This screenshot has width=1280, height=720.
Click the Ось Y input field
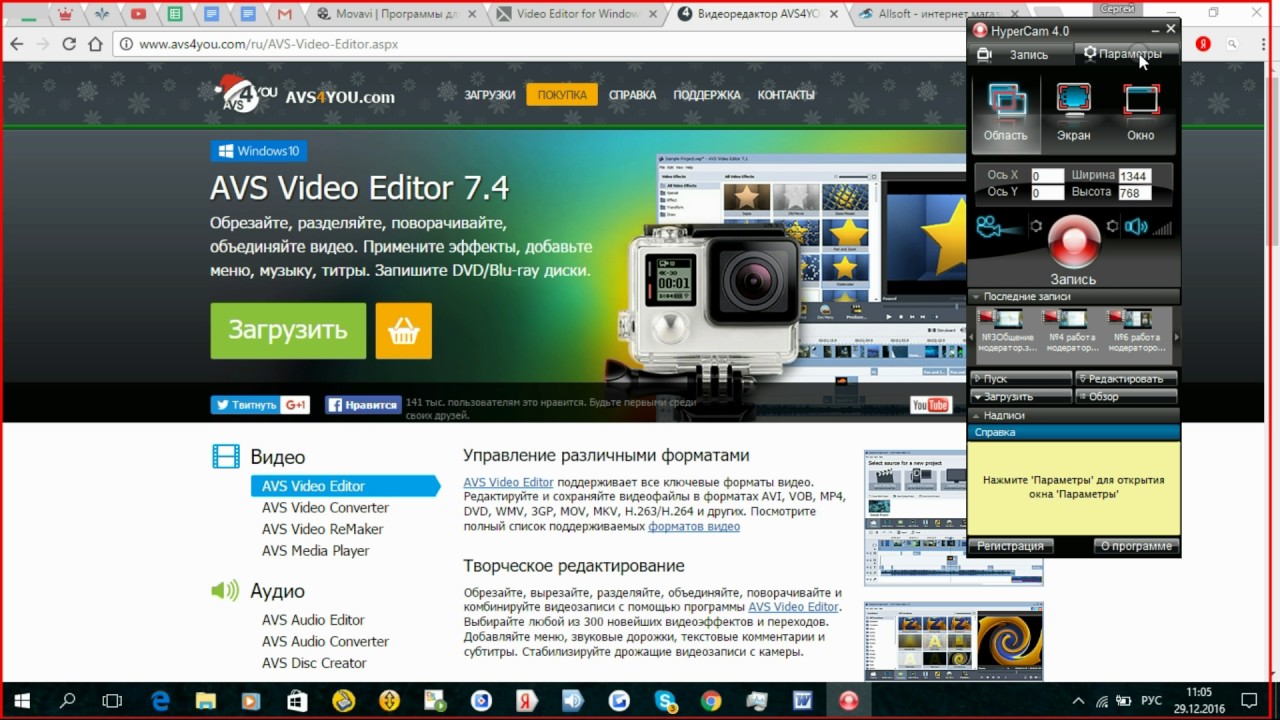[1047, 193]
